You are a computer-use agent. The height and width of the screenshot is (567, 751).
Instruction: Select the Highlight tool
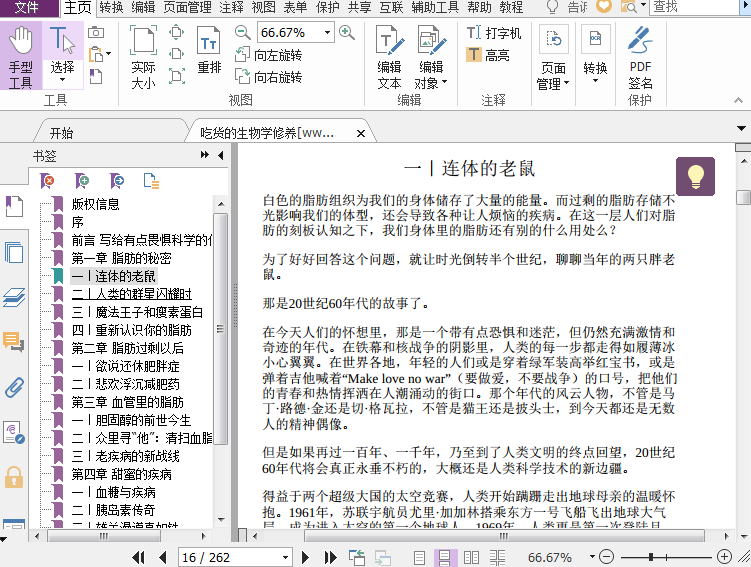pos(488,55)
